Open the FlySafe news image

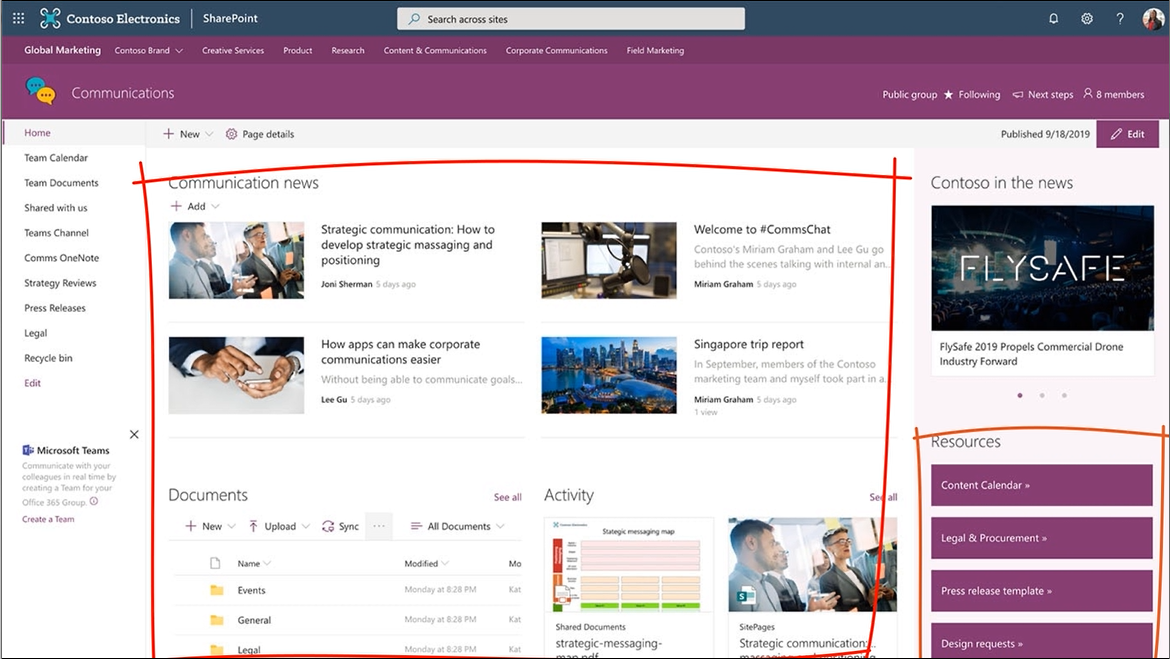click(1042, 268)
